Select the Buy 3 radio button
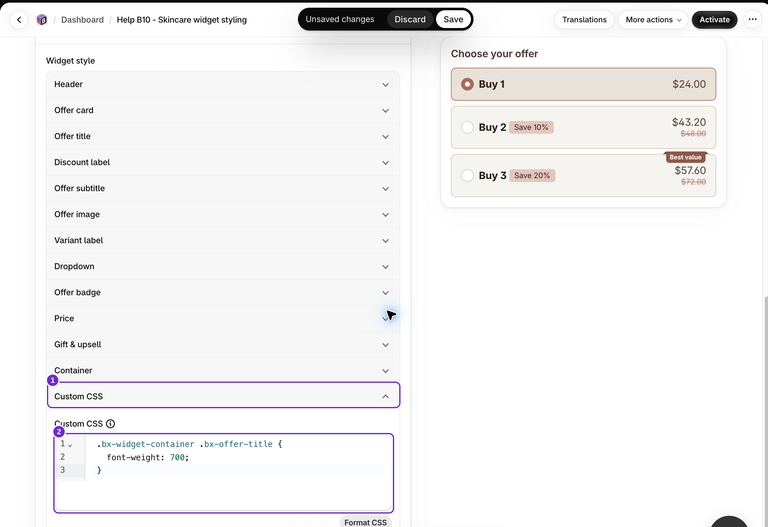 (467, 175)
